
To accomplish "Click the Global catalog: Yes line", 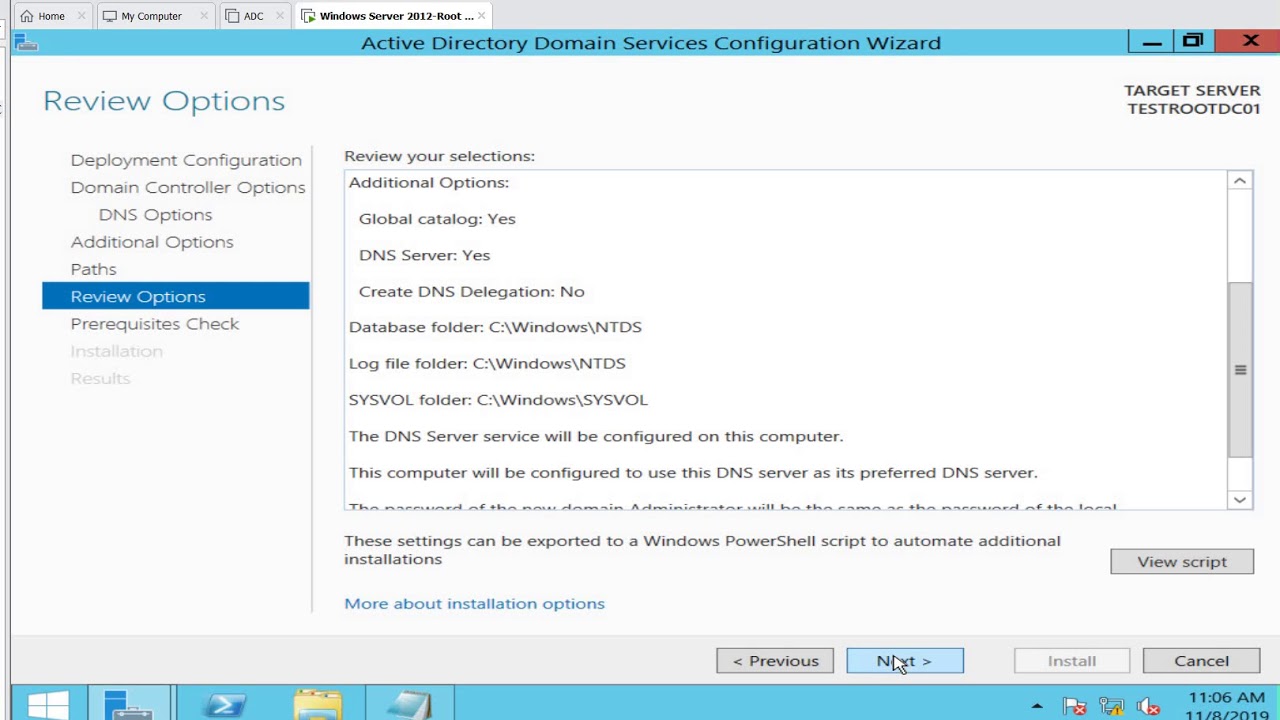I will pyautogui.click(x=437, y=219).
